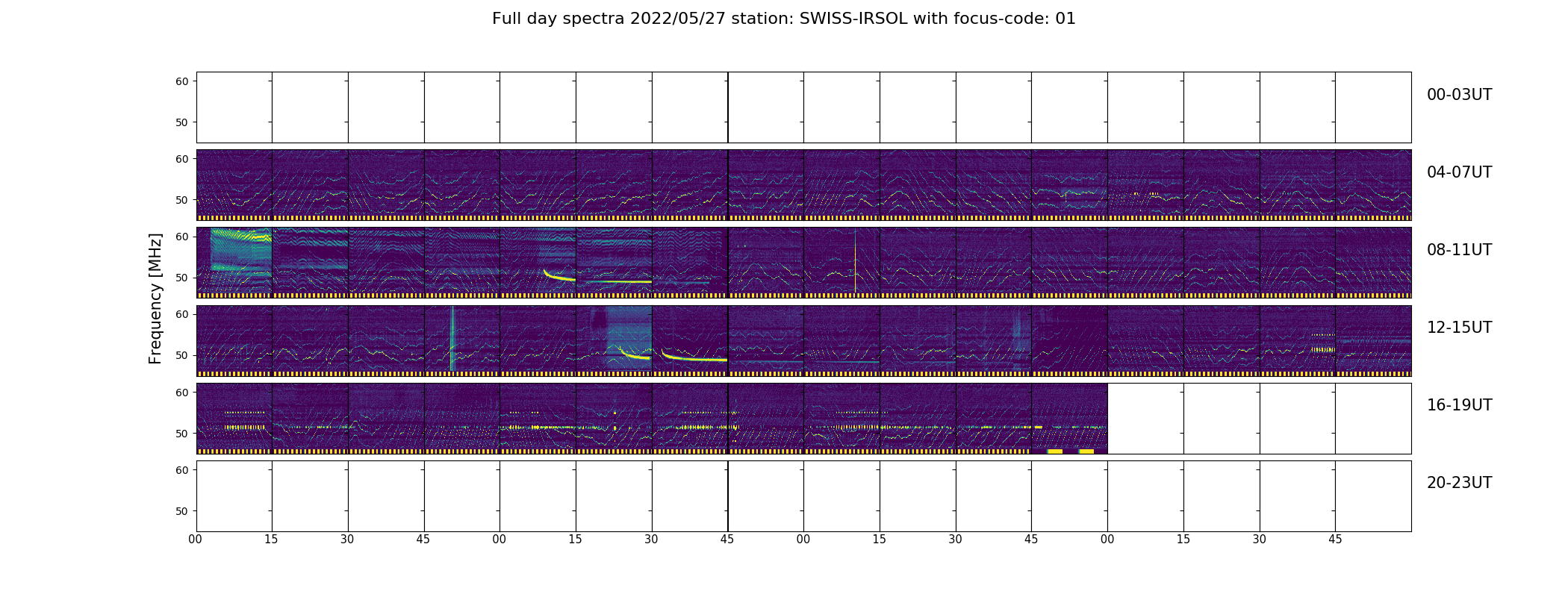
Task: Click the thin white vertical line in the 08-11UT row
Action: click(855, 261)
